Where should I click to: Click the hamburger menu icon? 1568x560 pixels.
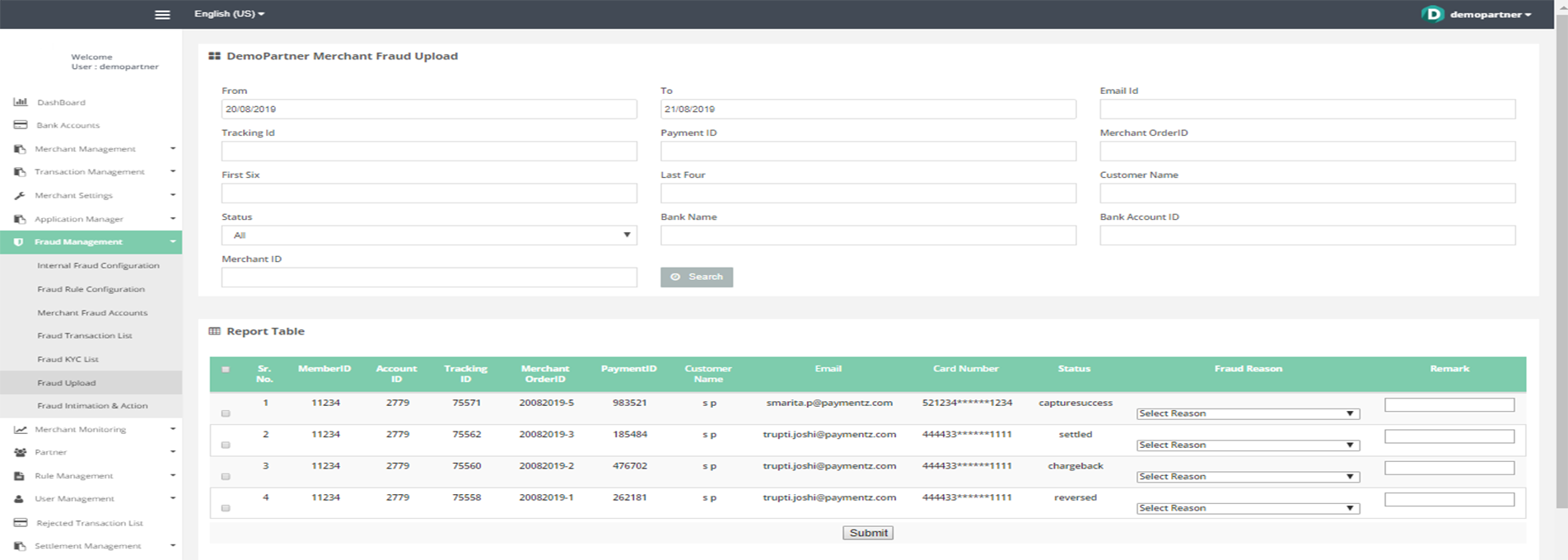162,15
